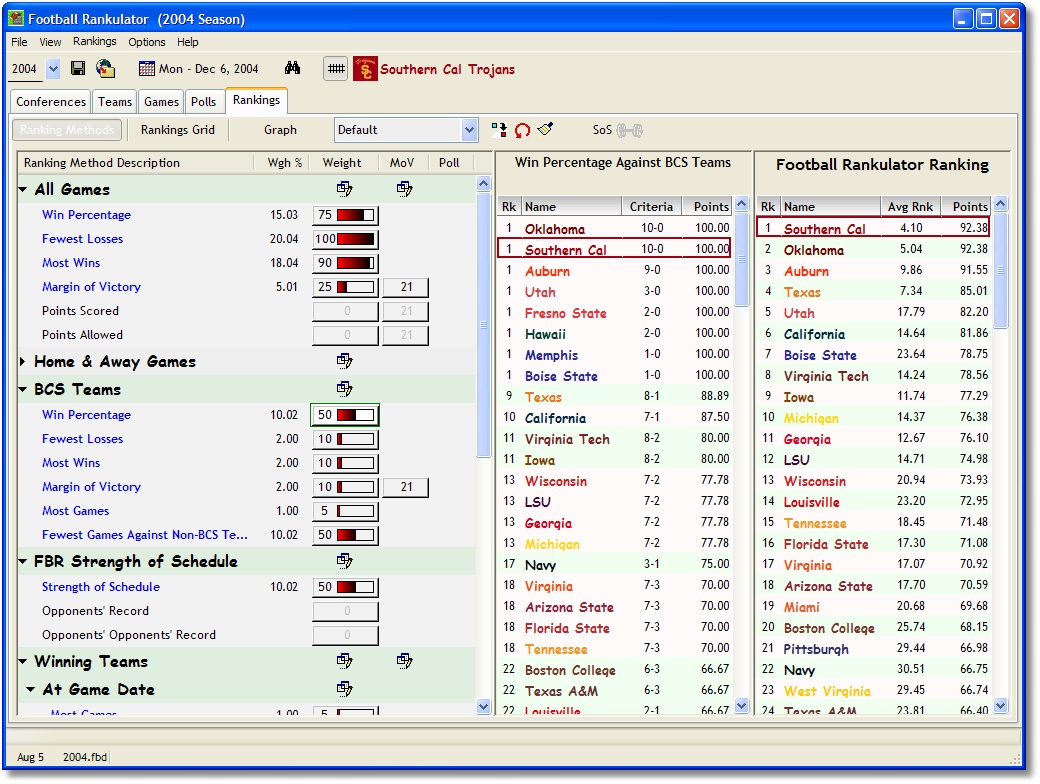Click the Ranking Methods button

(x=67, y=130)
